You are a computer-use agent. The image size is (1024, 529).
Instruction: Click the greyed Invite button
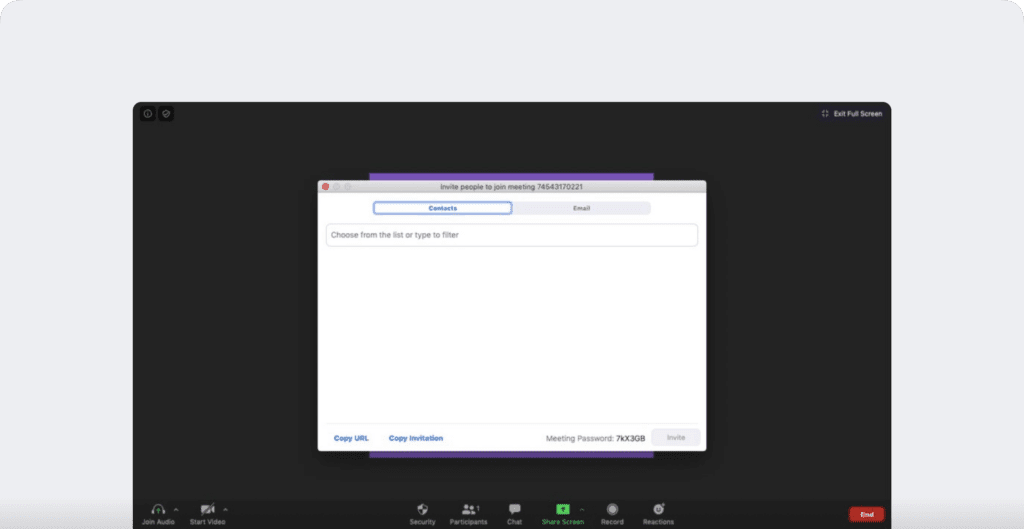pos(676,438)
